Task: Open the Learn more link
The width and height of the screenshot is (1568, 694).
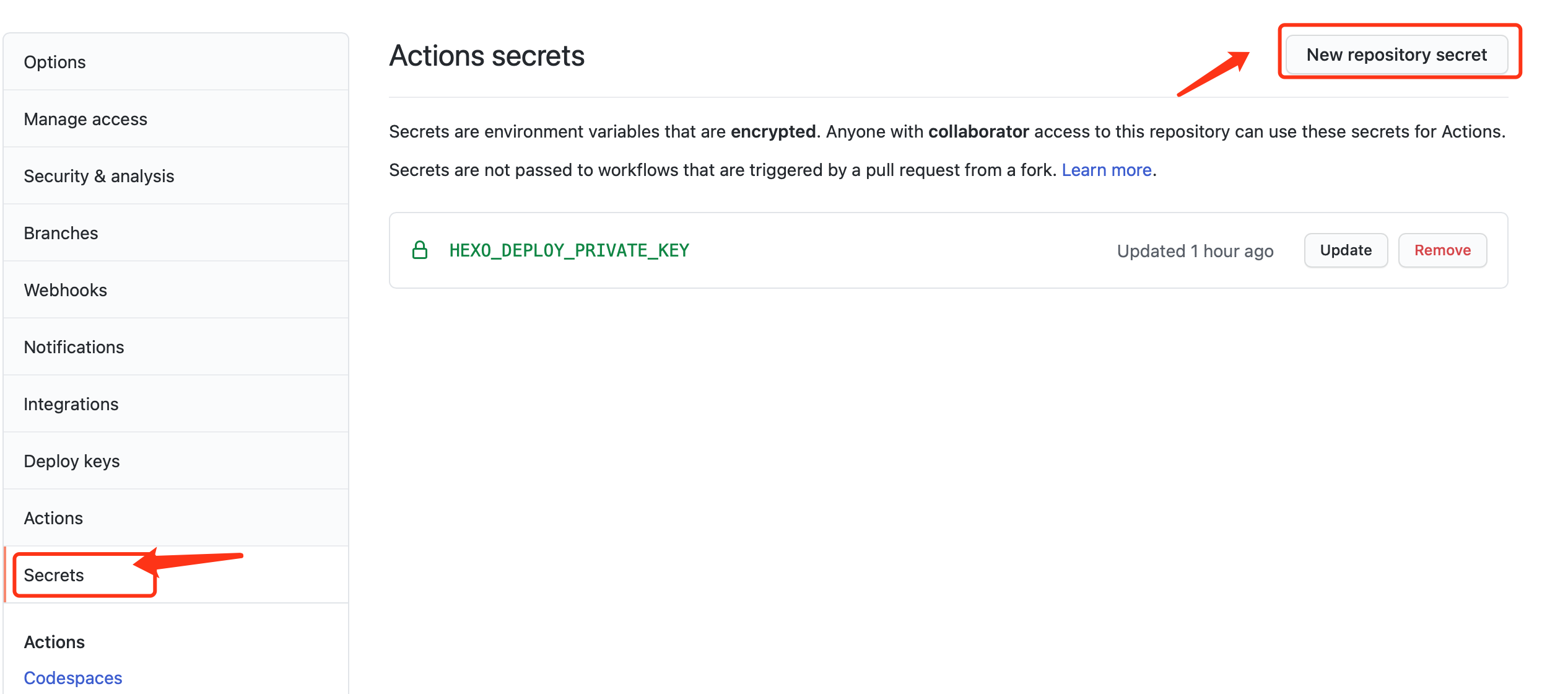Action: (1106, 170)
